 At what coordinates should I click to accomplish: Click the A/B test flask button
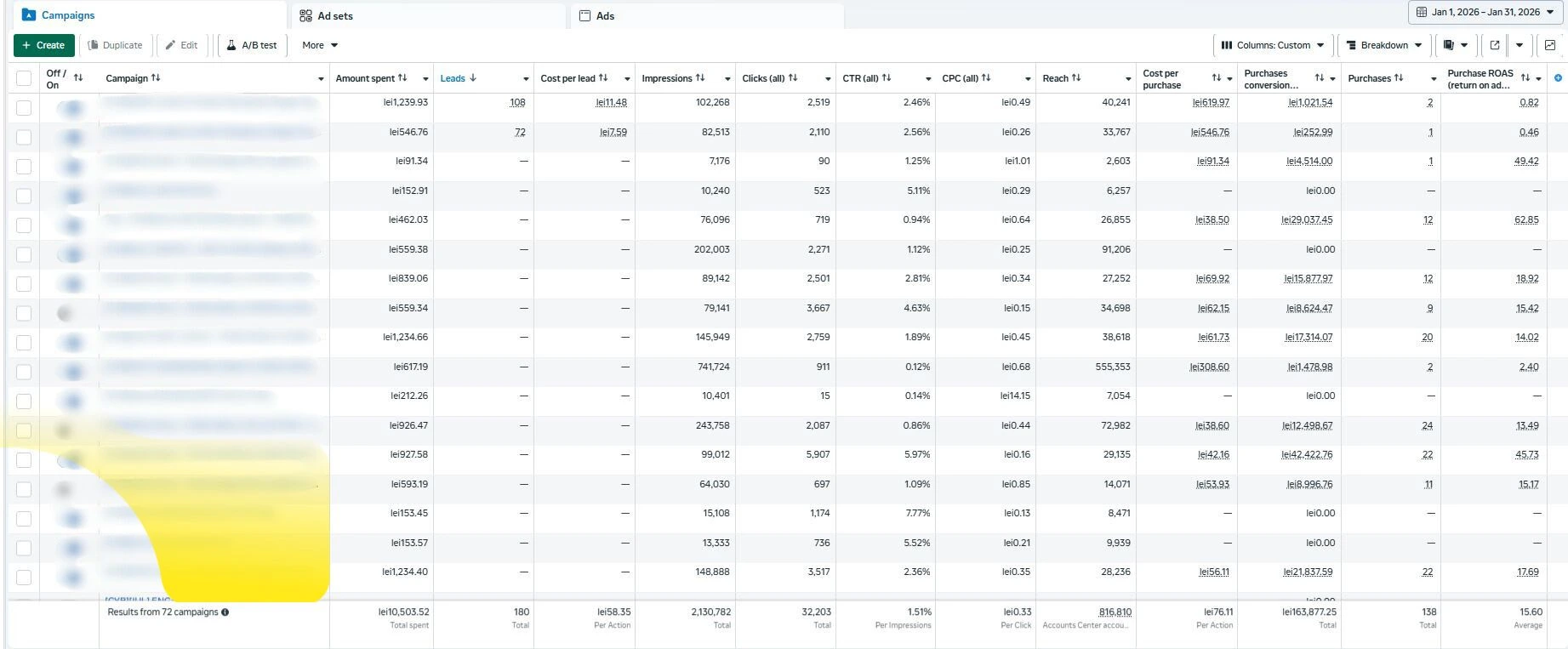click(252, 45)
